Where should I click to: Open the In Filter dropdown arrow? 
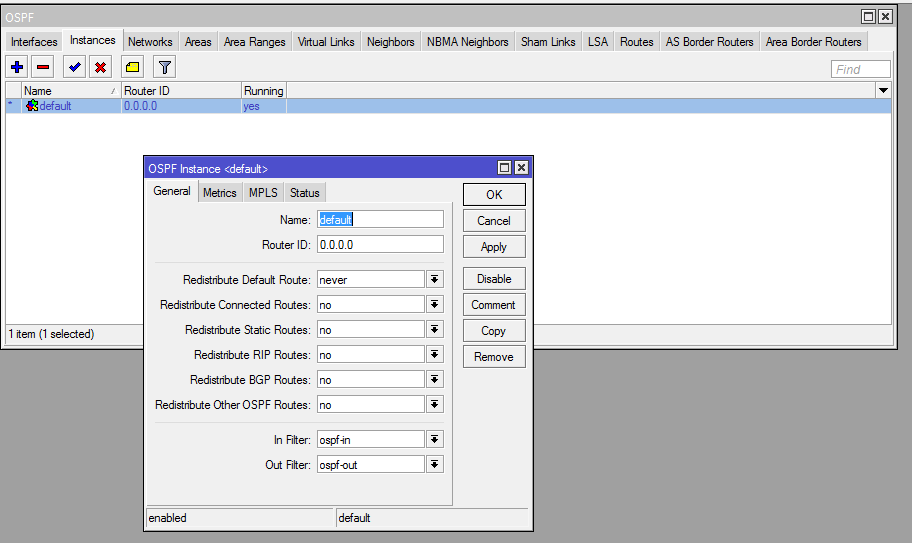coord(435,440)
